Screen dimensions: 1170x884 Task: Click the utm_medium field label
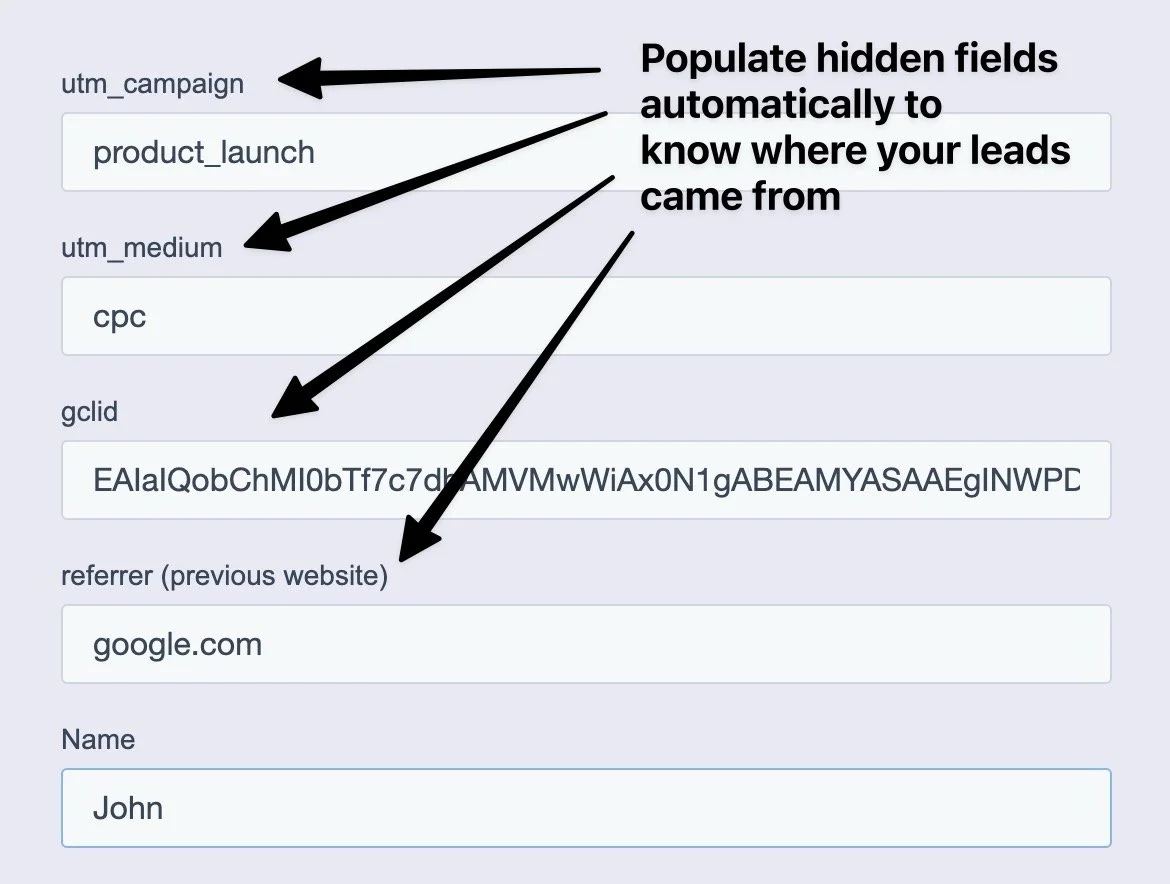[x=142, y=247]
